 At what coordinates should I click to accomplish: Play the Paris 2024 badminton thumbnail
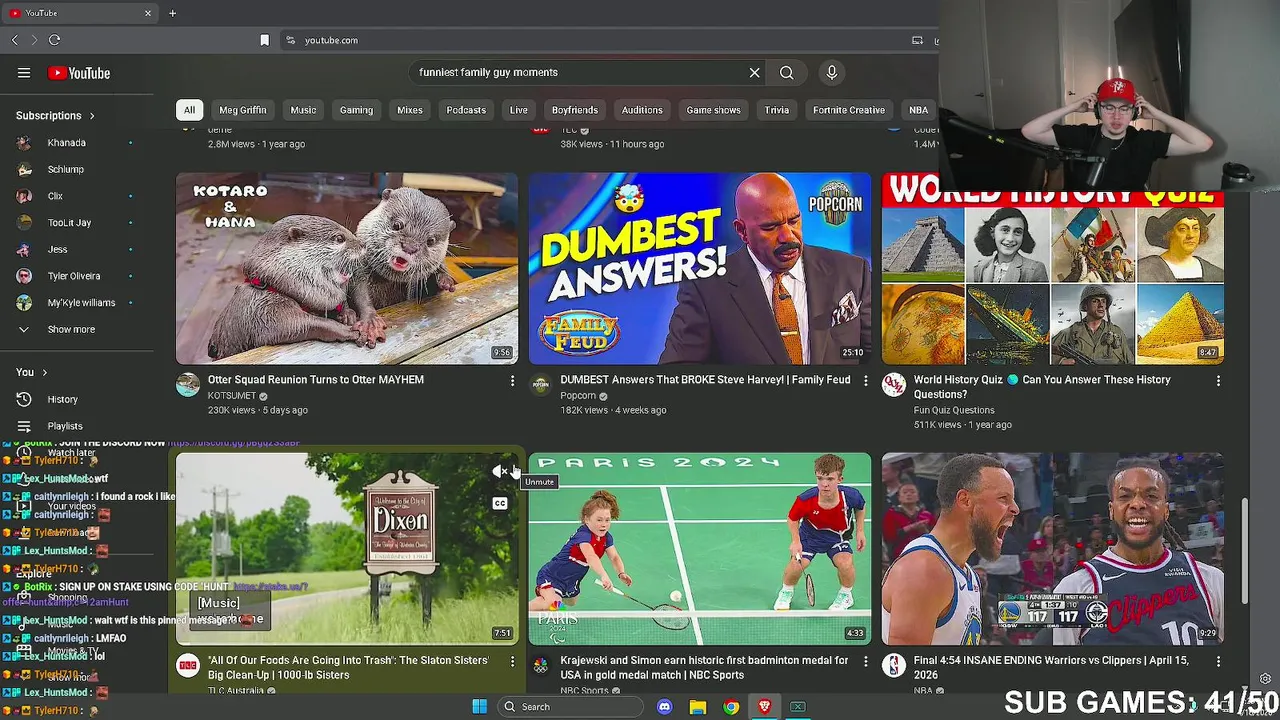click(700, 548)
